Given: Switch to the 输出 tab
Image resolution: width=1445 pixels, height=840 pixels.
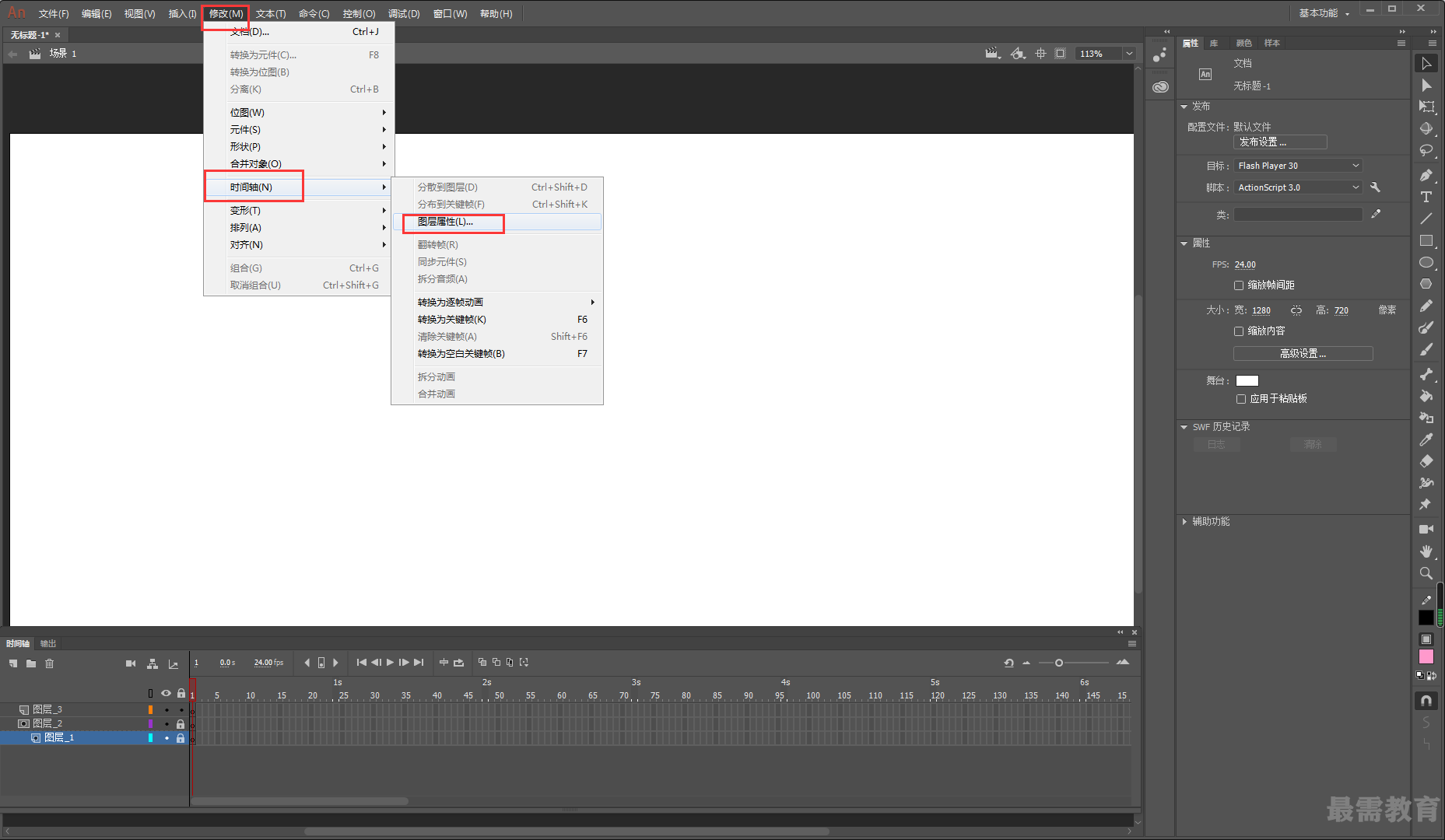Looking at the screenshot, I should [48, 644].
